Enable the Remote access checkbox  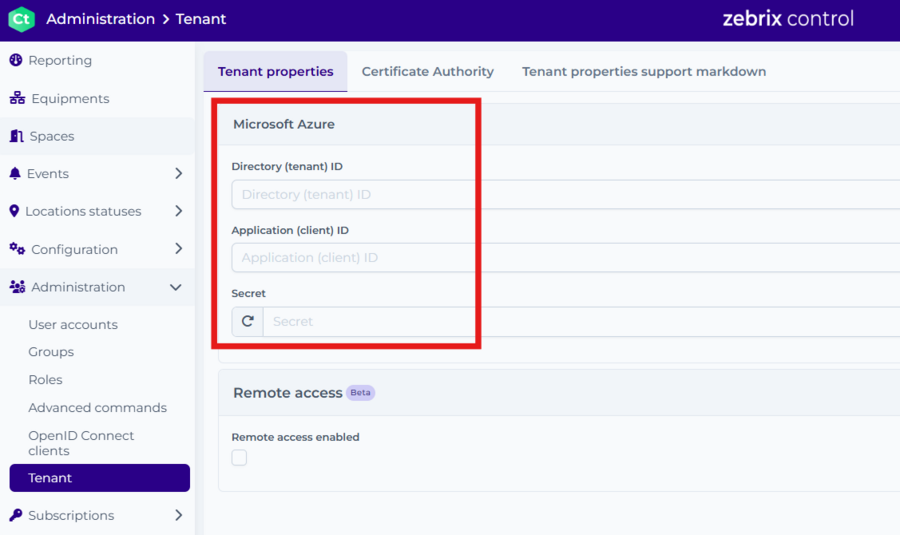pyautogui.click(x=239, y=458)
